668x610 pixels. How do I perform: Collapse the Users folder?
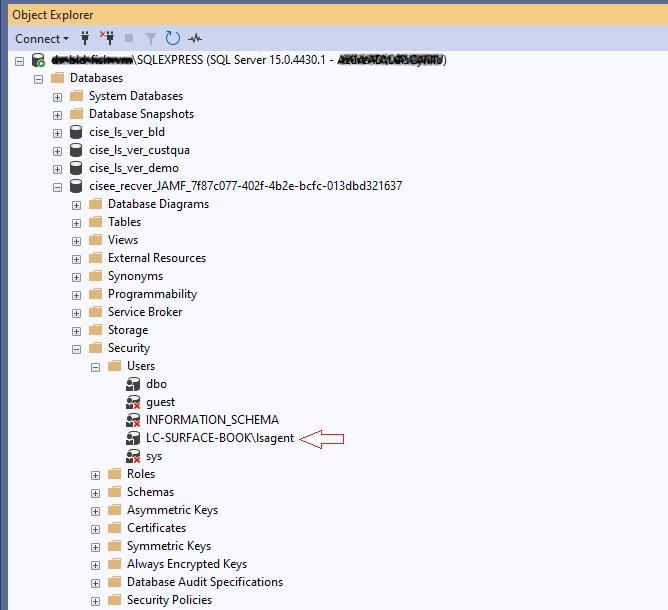point(95,367)
